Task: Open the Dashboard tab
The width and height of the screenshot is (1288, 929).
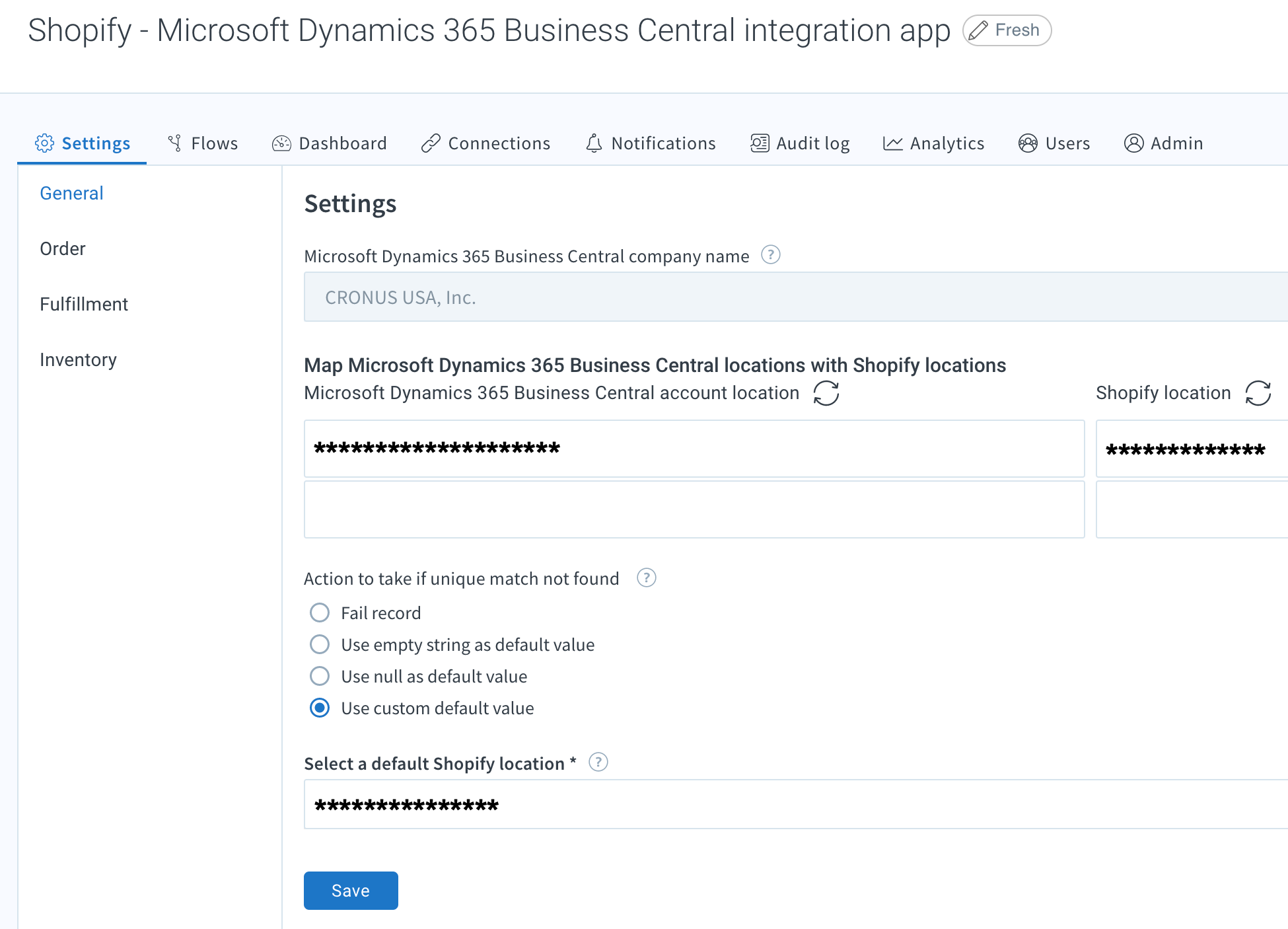Action: point(329,143)
